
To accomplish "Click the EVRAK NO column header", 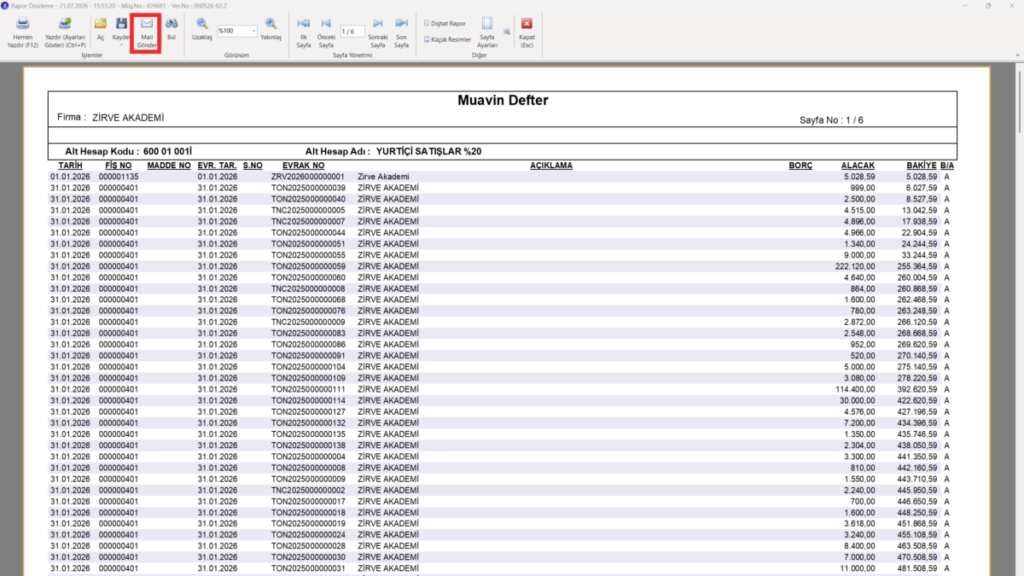I will coord(303,166).
